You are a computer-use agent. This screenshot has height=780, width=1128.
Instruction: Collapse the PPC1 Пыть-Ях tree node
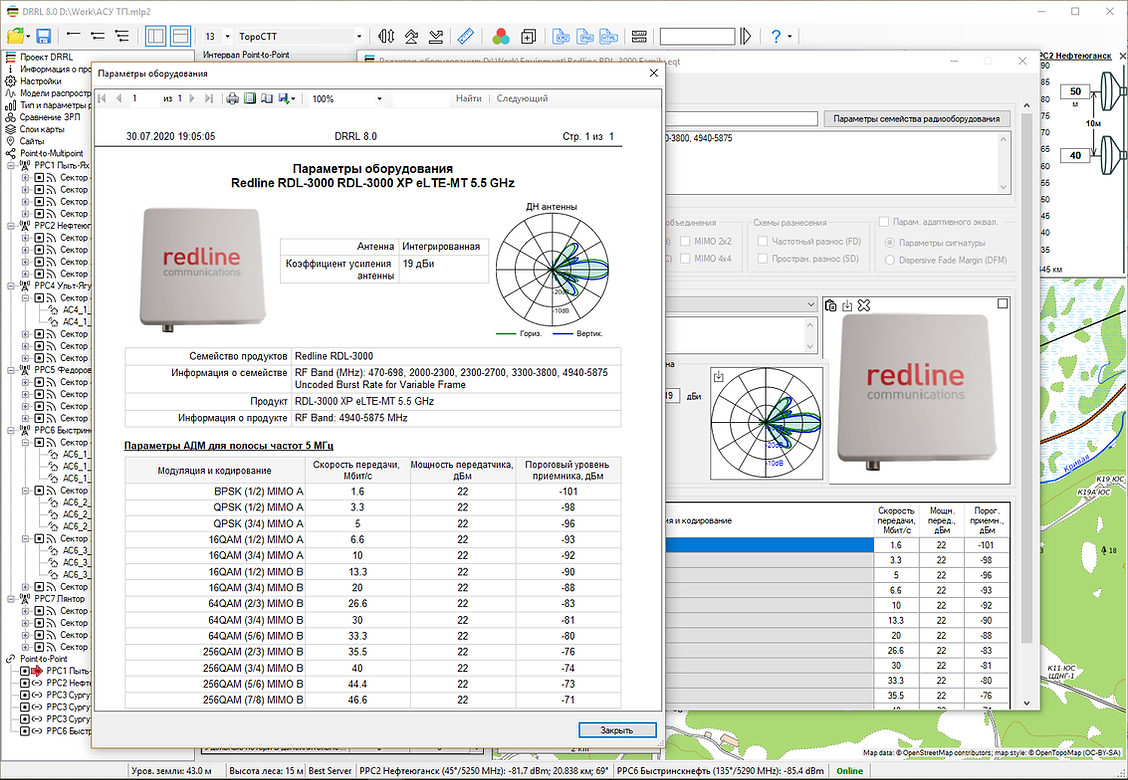(x=12, y=165)
